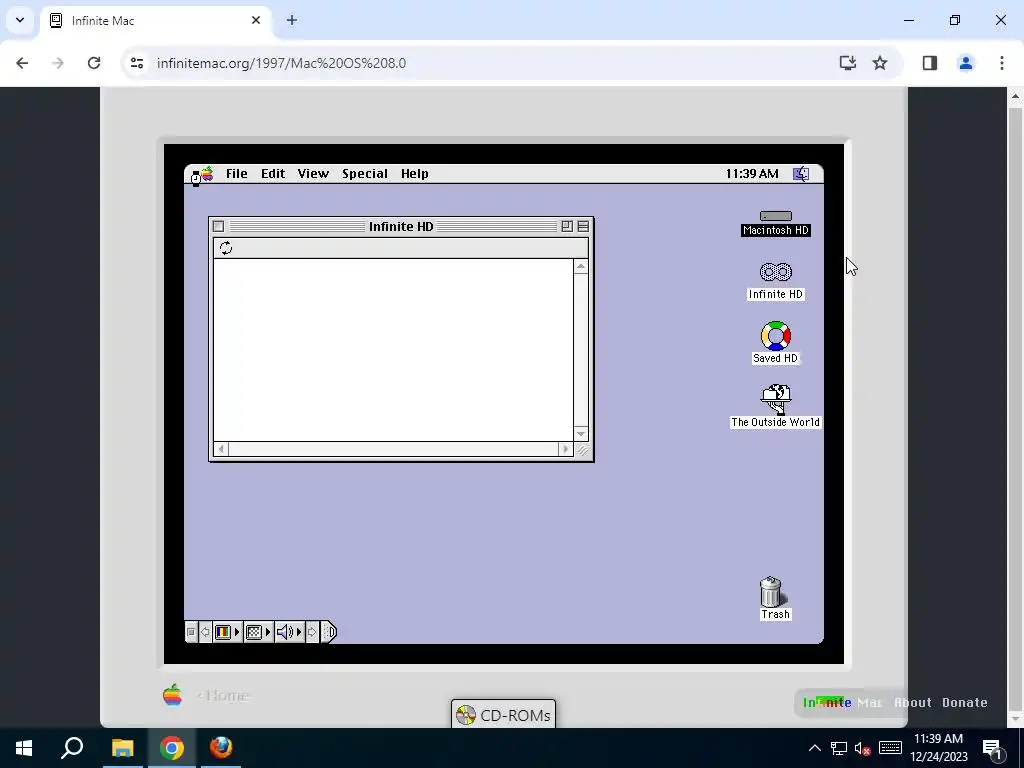The height and width of the screenshot is (768, 1024).
Task: Select the Infinite Mac browser tab
Action: [156, 20]
